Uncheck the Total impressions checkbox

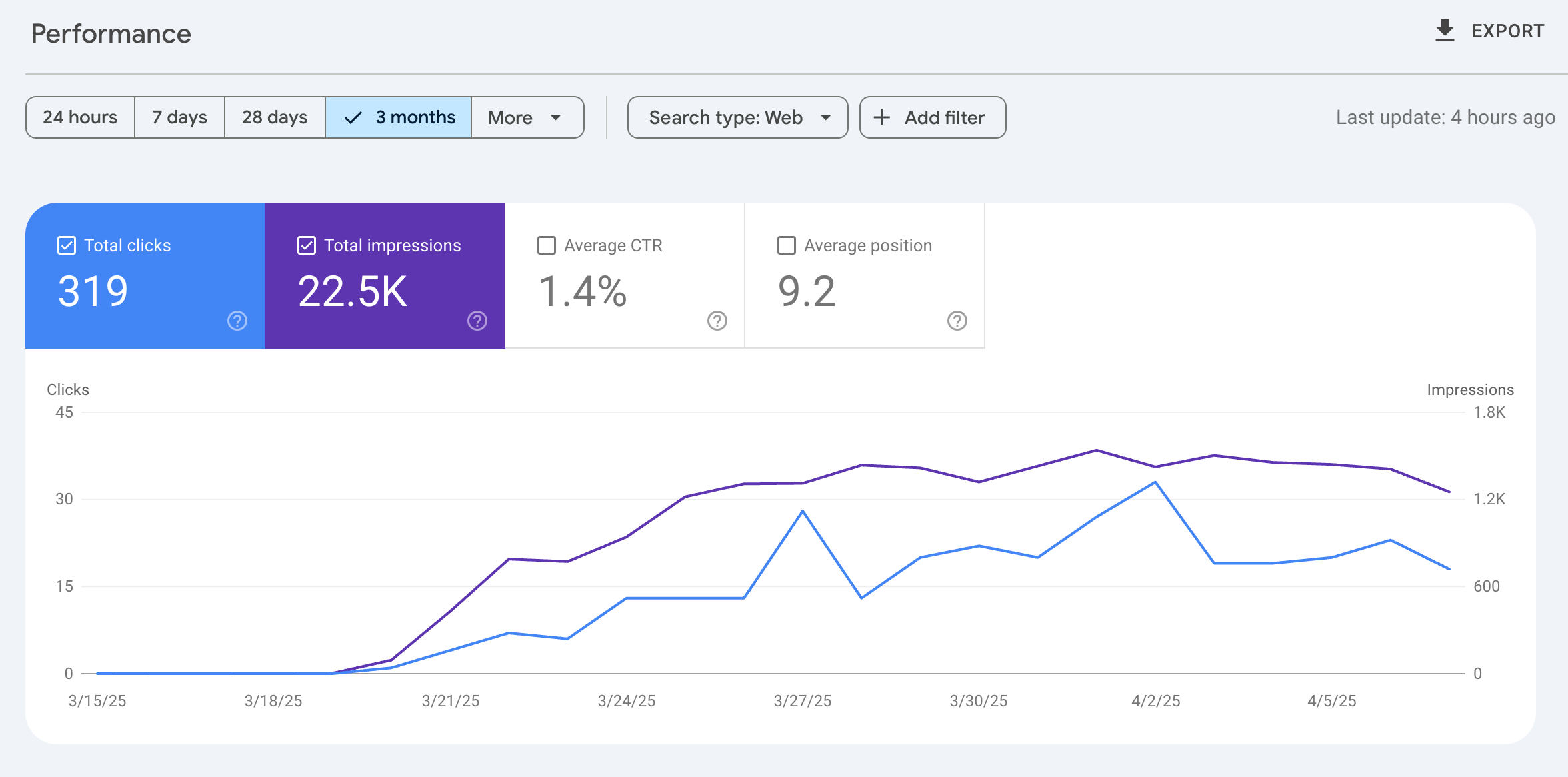pyautogui.click(x=307, y=245)
